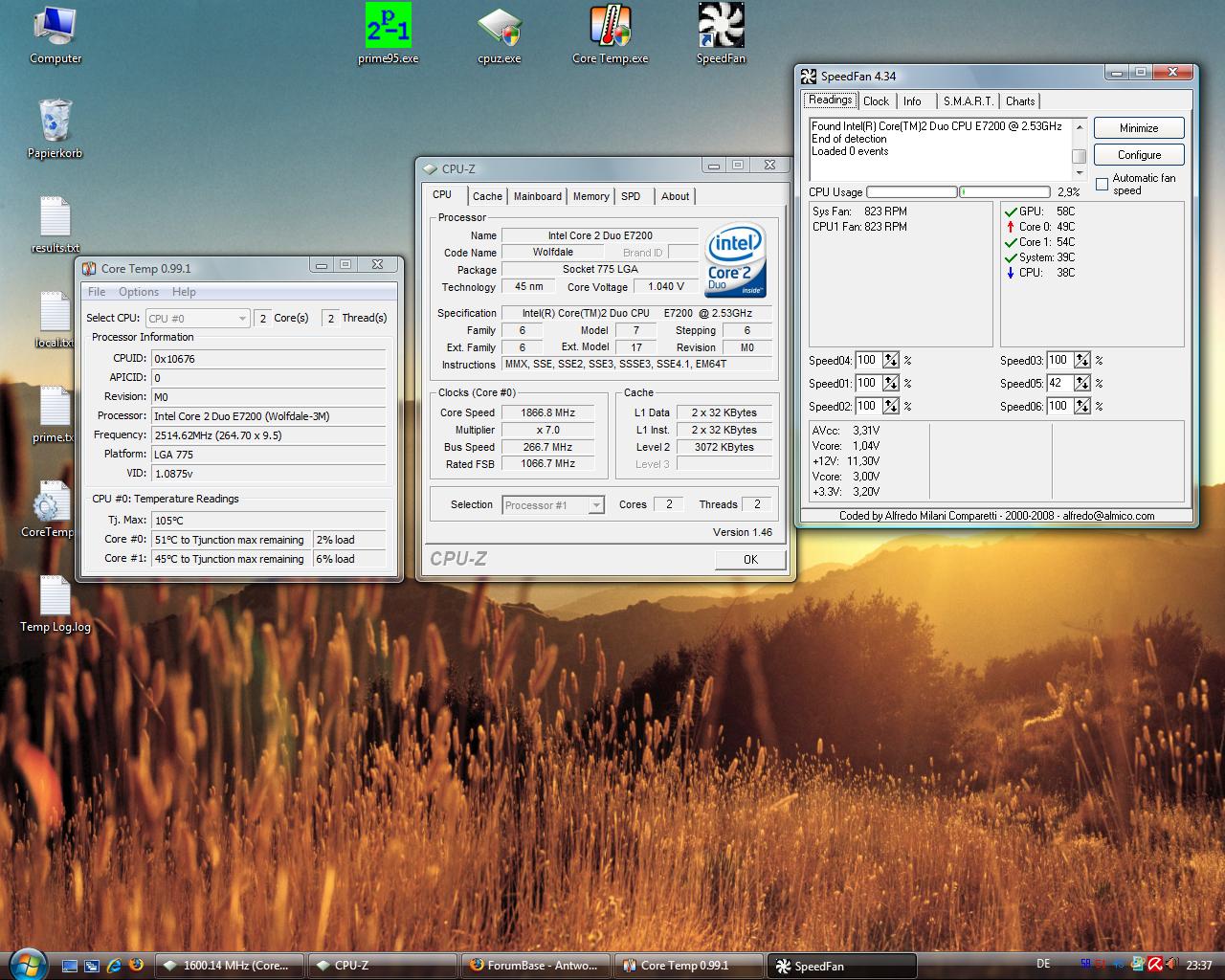
Task: Click the Core Speed value in CPU-Z
Action: tap(547, 413)
